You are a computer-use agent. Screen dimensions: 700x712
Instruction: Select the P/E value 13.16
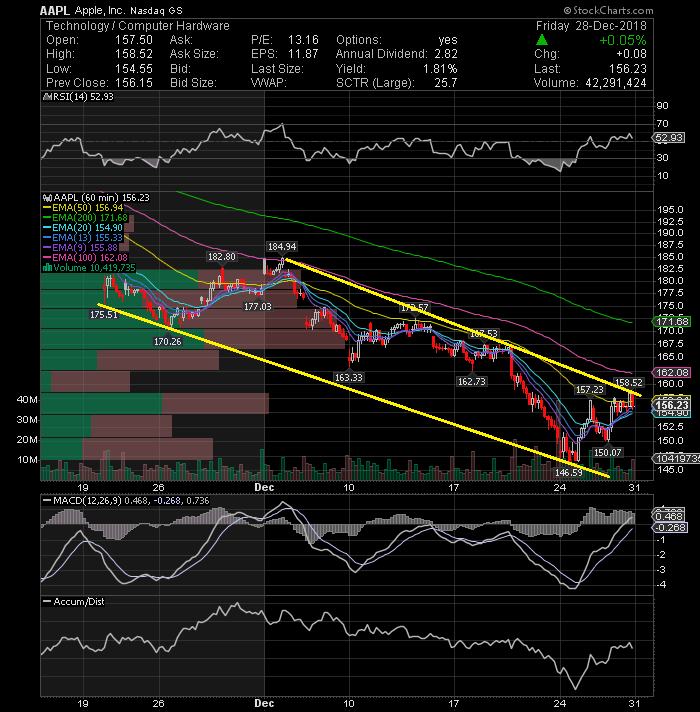303,40
